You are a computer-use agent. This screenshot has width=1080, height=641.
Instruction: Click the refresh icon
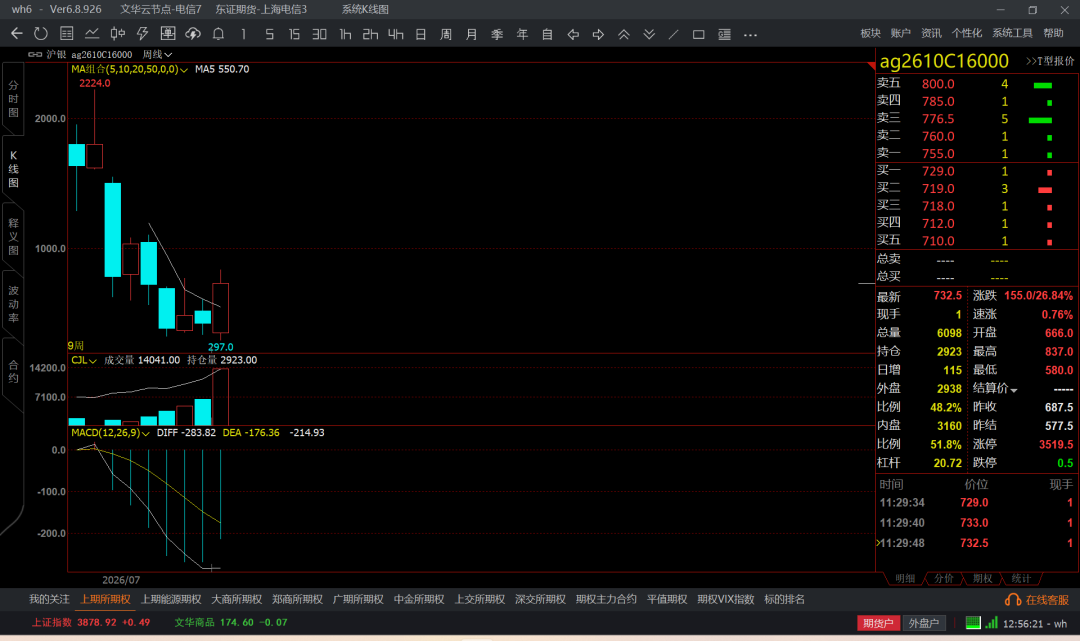41,34
